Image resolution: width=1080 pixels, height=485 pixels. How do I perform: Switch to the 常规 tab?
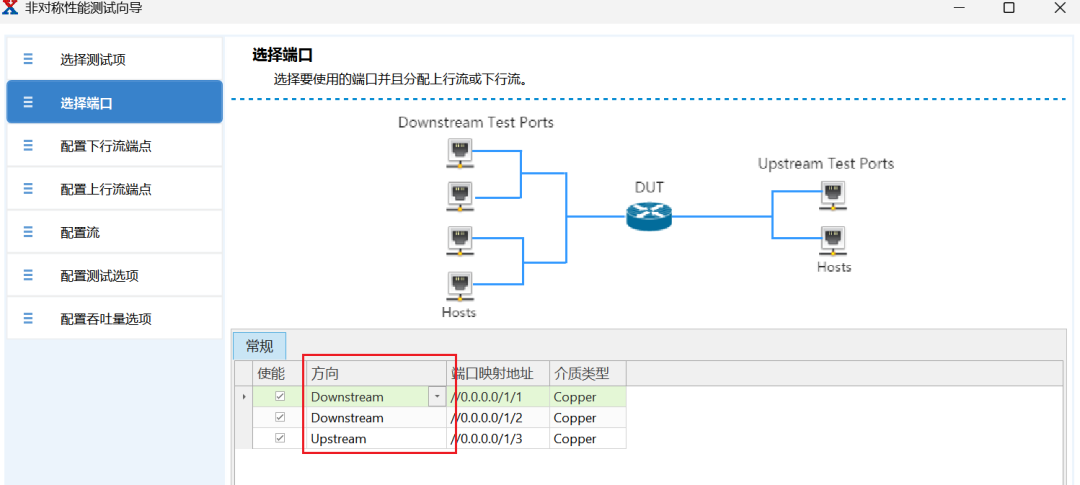point(259,346)
